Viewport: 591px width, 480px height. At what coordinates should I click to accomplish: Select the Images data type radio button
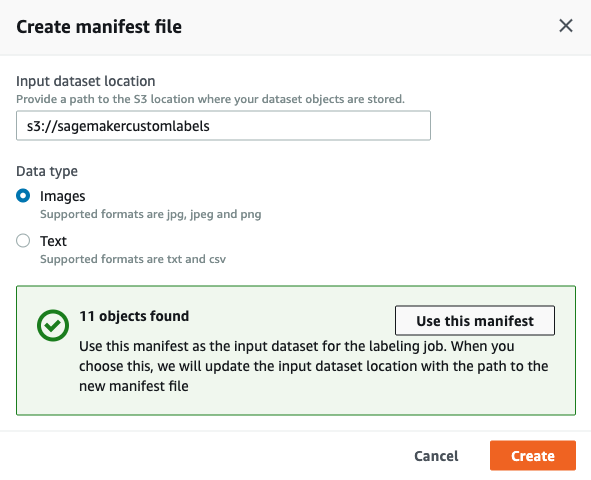[x=23, y=196]
